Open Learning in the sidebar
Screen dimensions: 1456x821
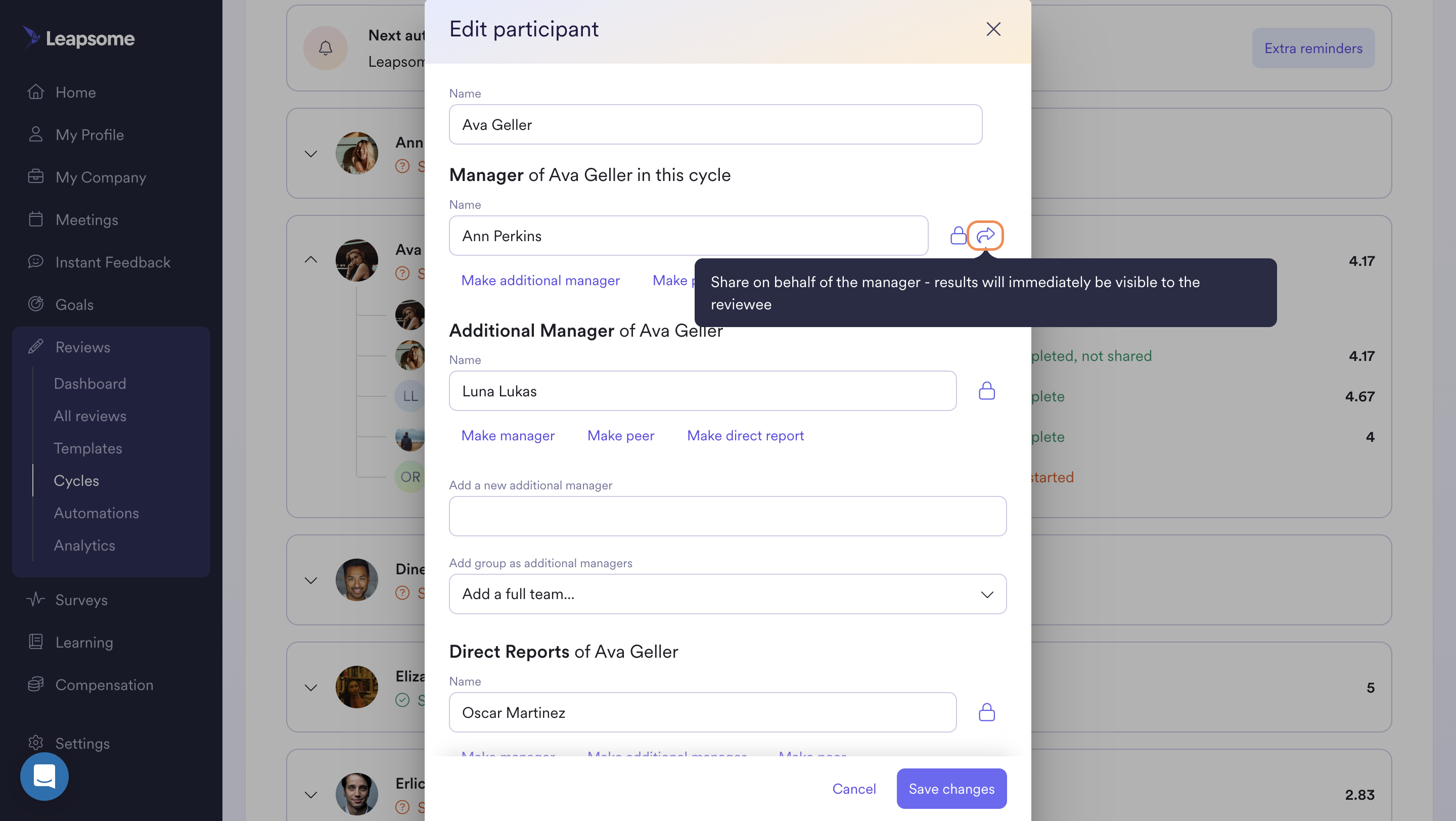click(84, 642)
